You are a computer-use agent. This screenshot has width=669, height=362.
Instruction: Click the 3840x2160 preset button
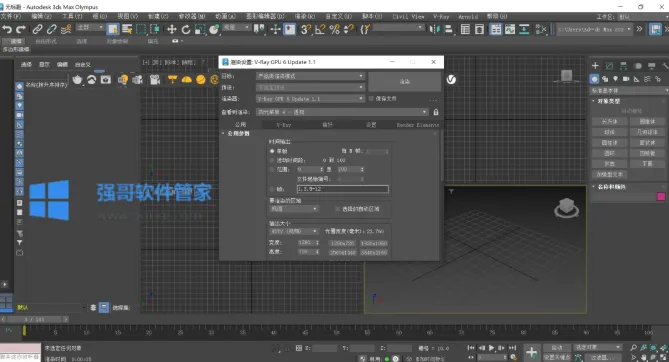[x=374, y=252]
